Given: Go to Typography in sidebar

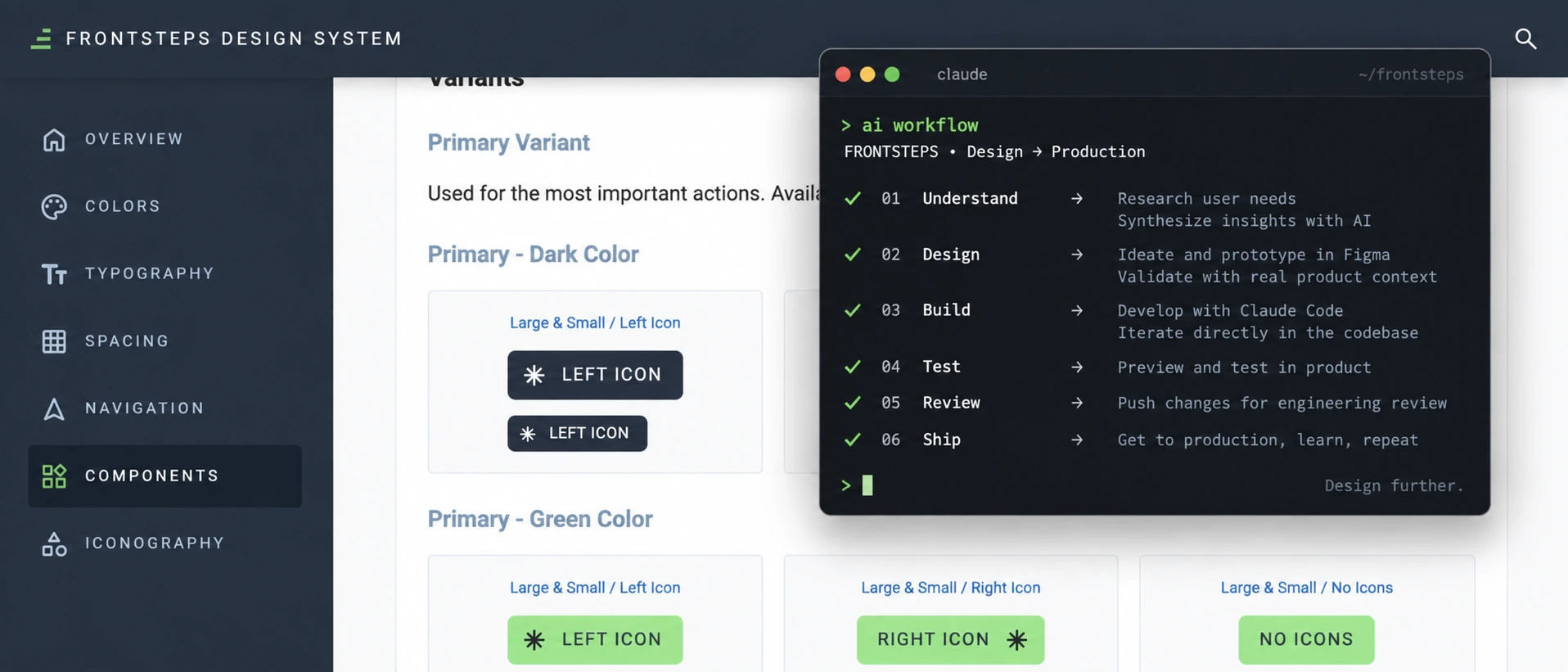Looking at the screenshot, I should [150, 273].
